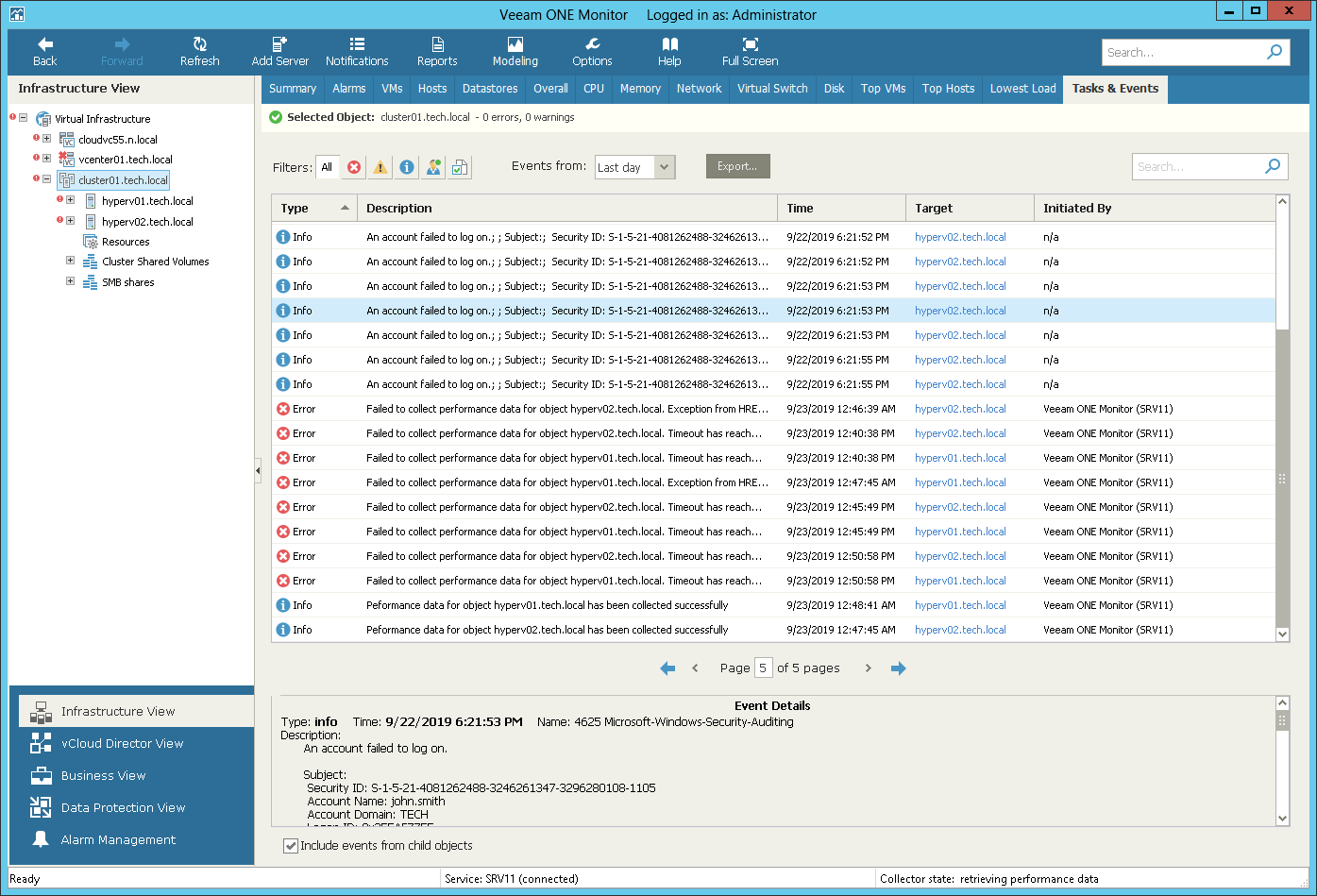This screenshot has height=896, width=1317.
Task: Toggle the info events filter
Action: 407,167
